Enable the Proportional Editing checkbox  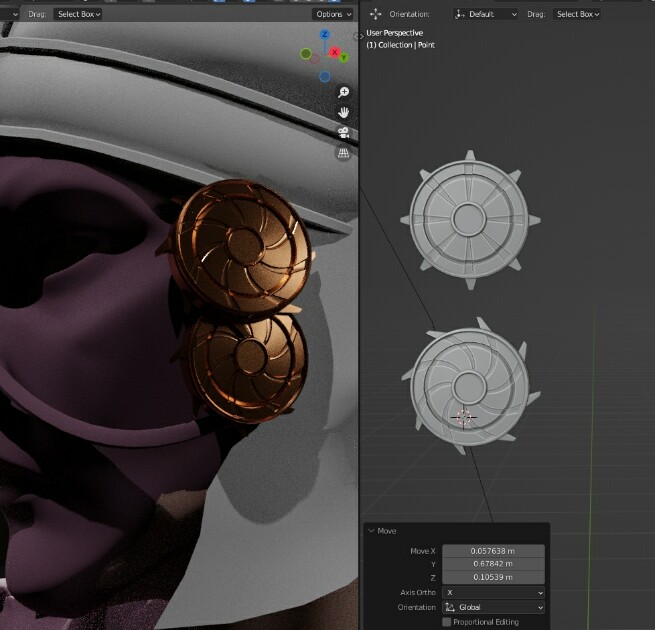[x=446, y=622]
